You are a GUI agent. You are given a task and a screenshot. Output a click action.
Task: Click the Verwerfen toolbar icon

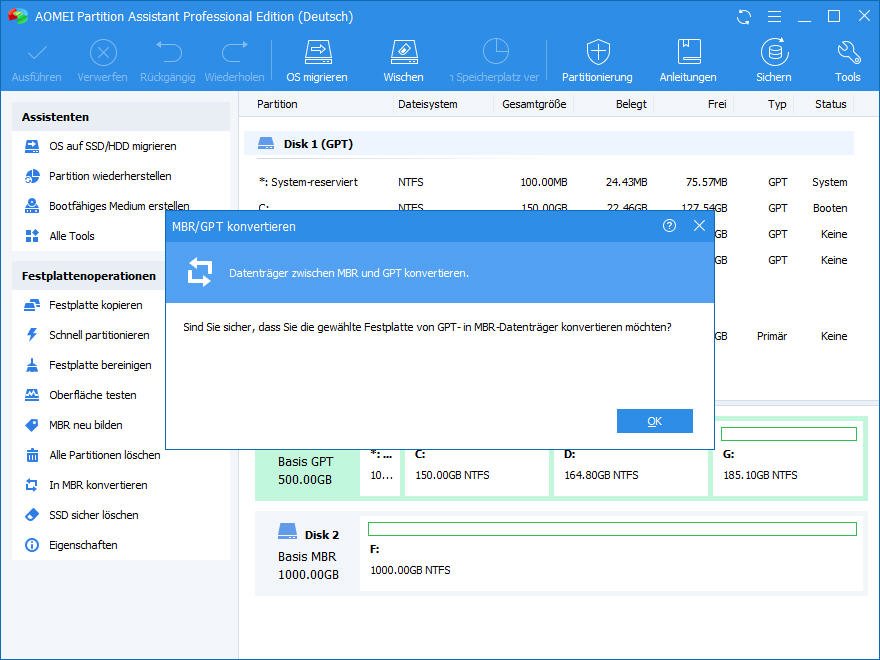click(103, 53)
